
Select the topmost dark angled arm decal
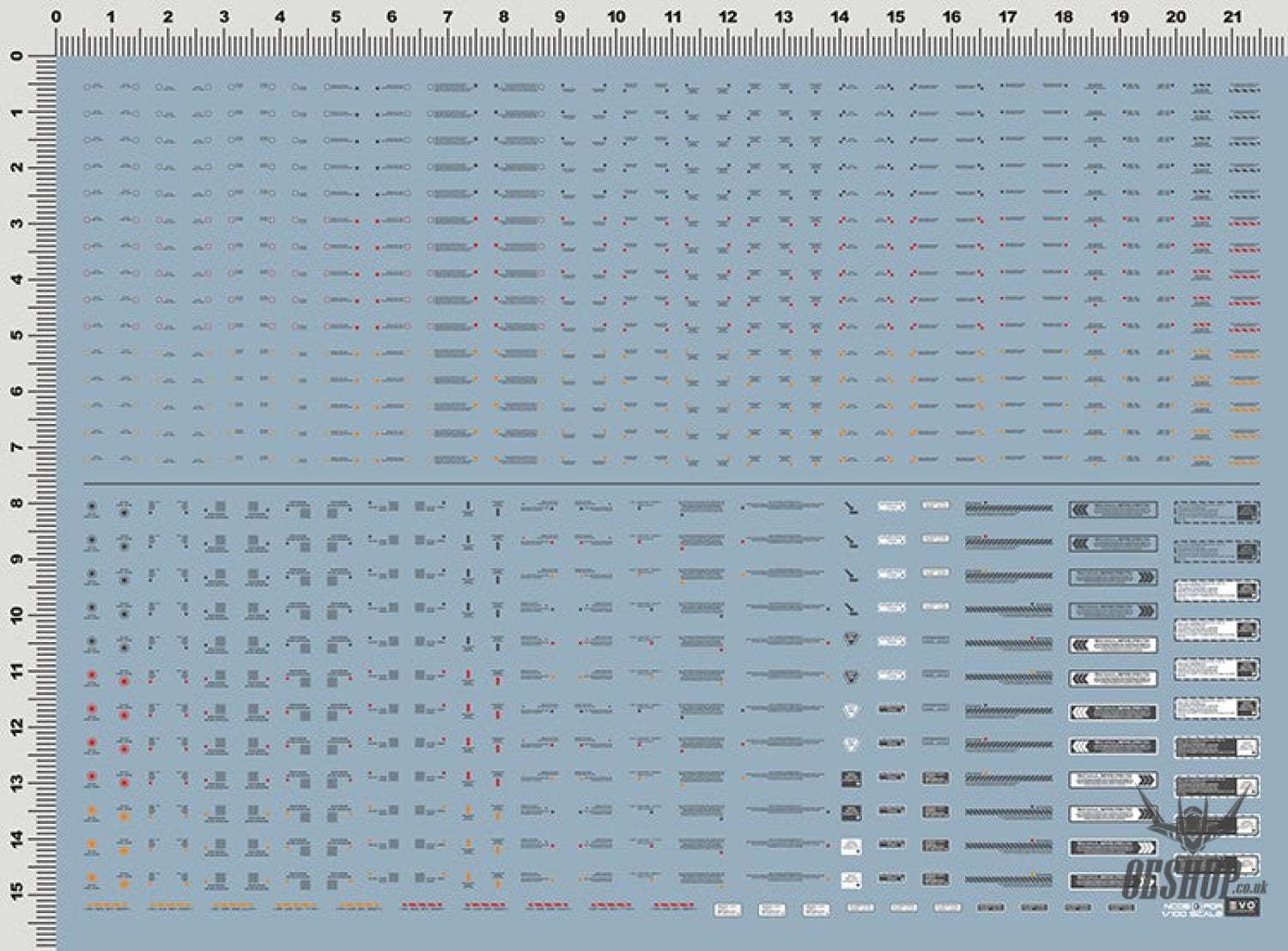(850, 509)
